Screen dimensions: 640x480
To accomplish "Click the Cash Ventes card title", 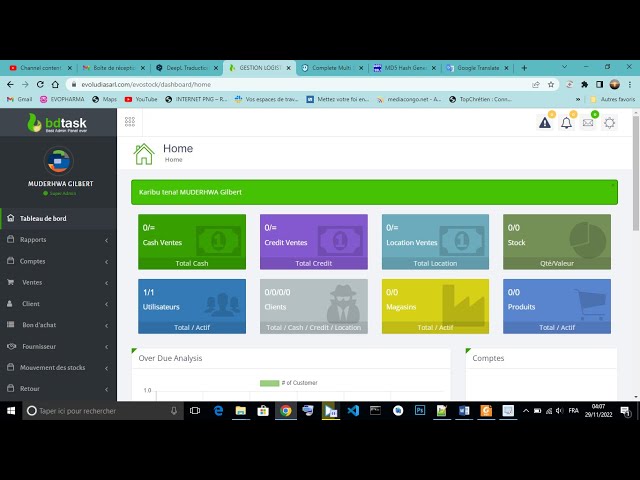I will pos(162,242).
